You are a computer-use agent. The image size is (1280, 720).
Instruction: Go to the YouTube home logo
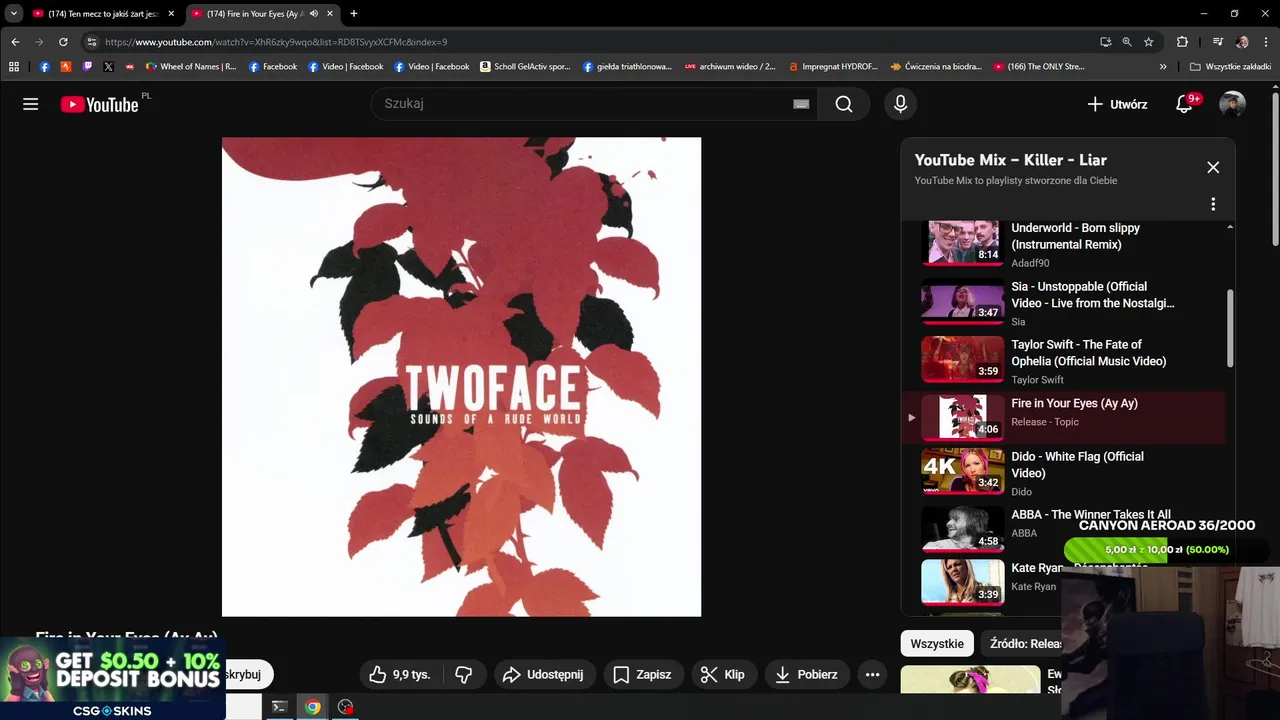point(99,104)
